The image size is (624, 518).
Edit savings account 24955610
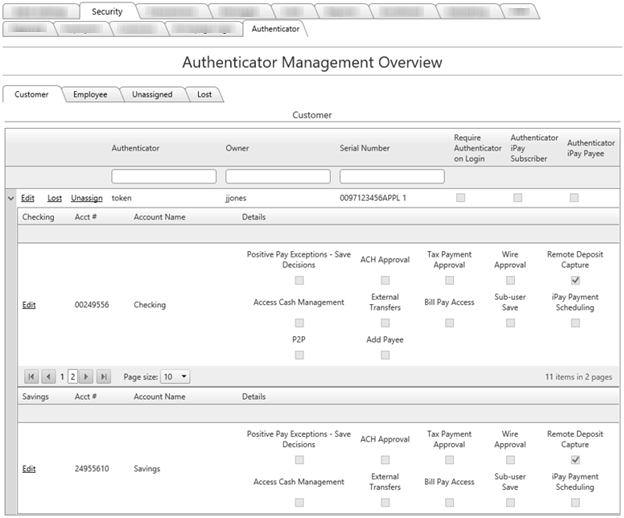29,469
